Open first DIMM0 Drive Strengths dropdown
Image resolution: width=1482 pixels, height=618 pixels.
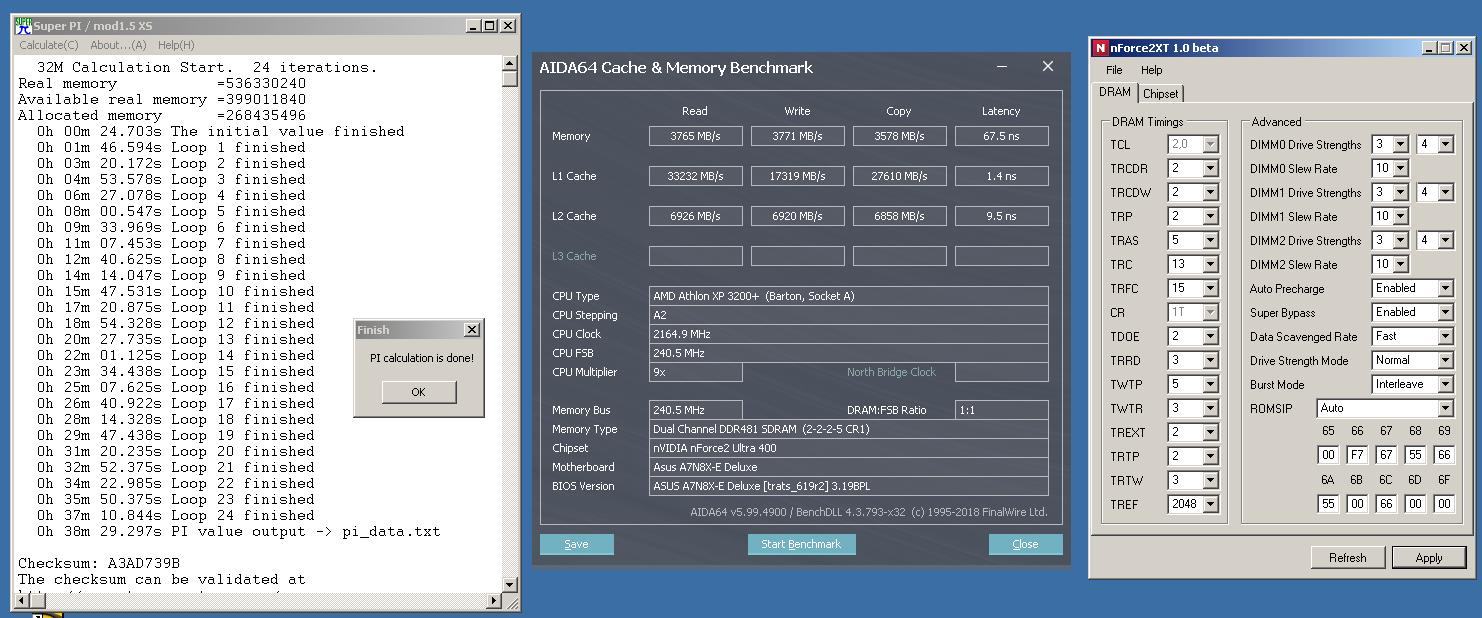(x=1399, y=144)
